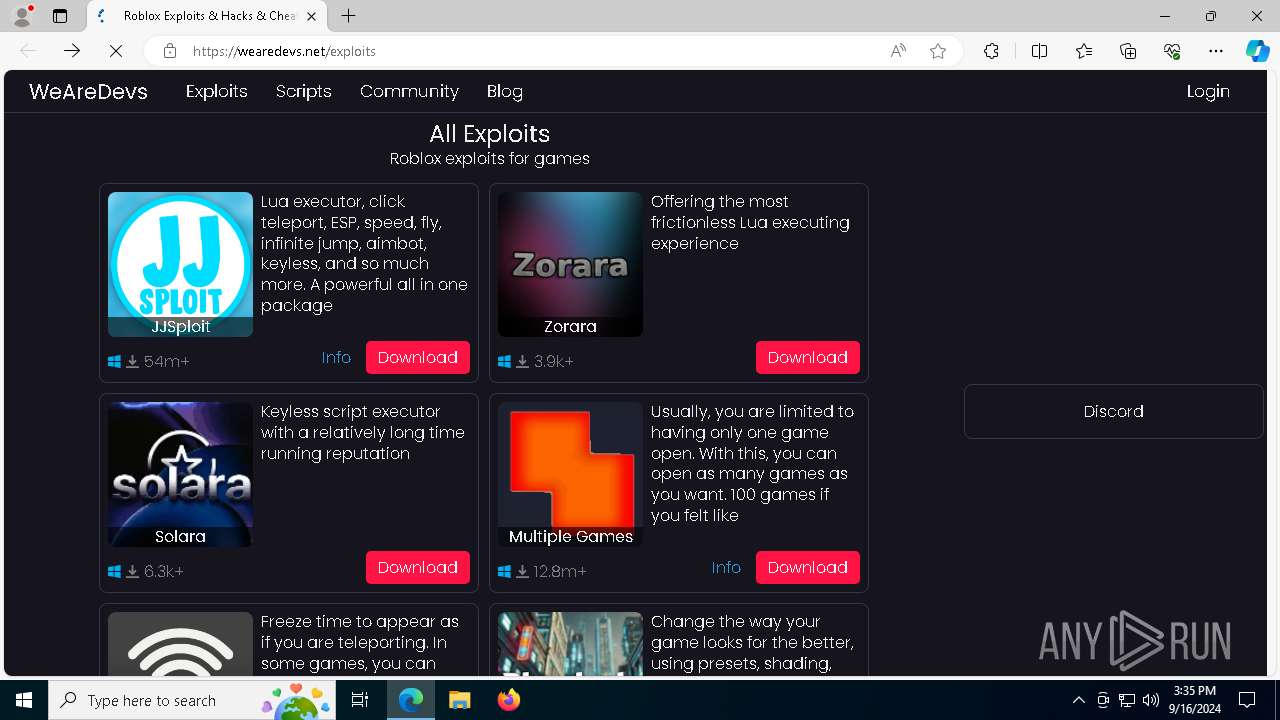The height and width of the screenshot is (720, 1280).
Task: Show hidden system tray icons
Action: [x=1078, y=700]
